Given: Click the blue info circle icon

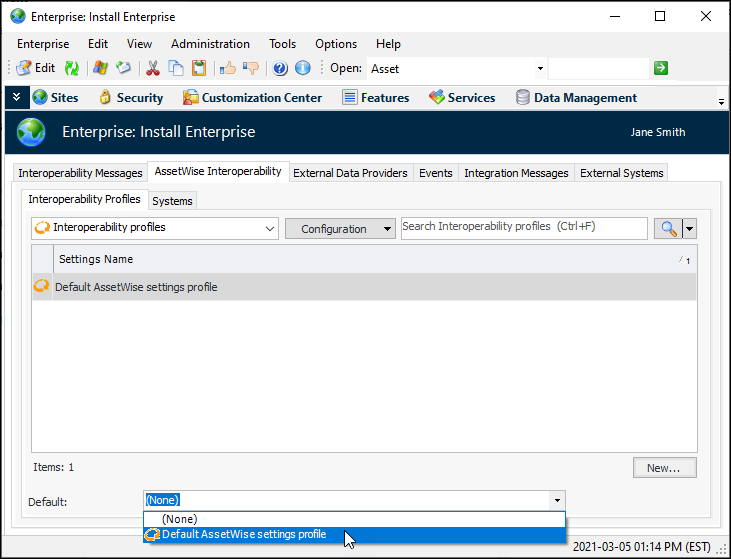Looking at the screenshot, I should point(303,69).
